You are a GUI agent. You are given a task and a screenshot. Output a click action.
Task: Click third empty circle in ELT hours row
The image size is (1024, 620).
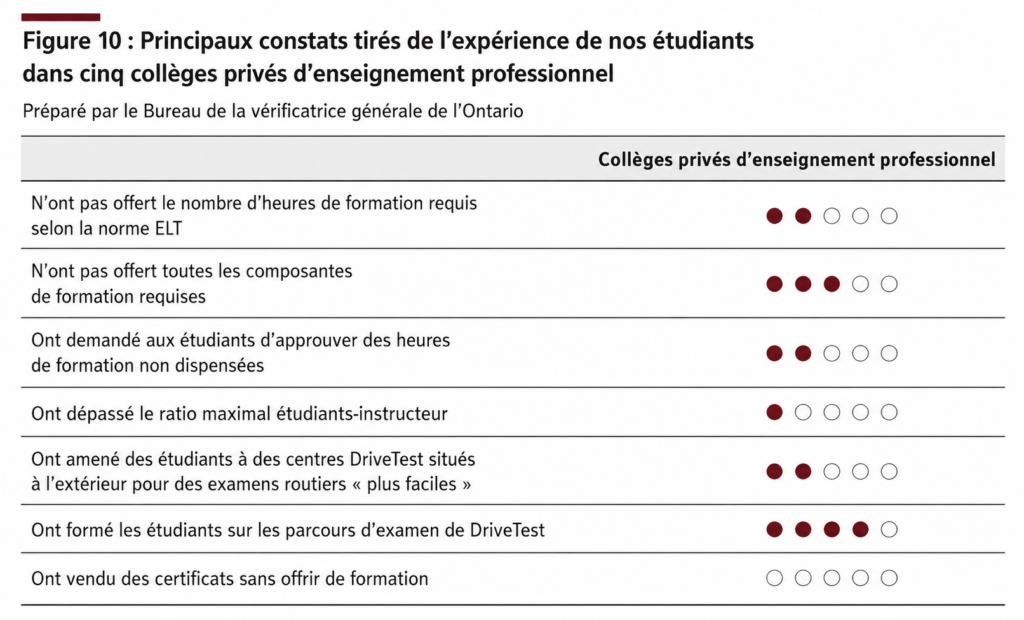tap(889, 216)
